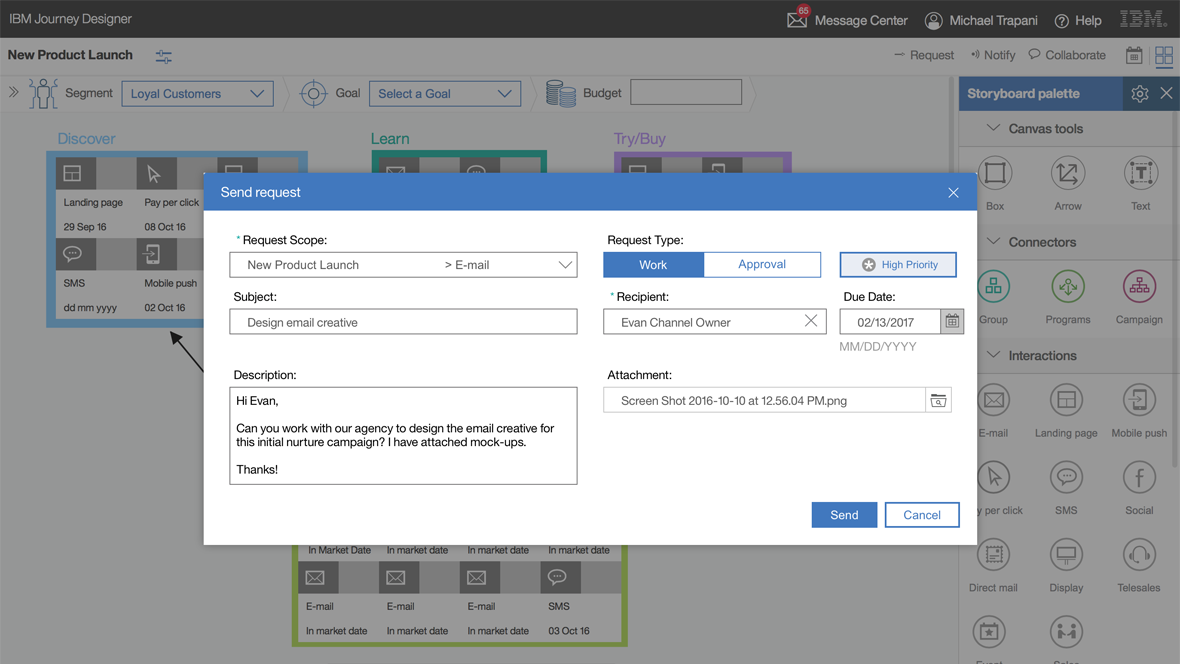Open the Select a Goal dropdown
Image resolution: width=1180 pixels, height=664 pixels.
tap(445, 93)
